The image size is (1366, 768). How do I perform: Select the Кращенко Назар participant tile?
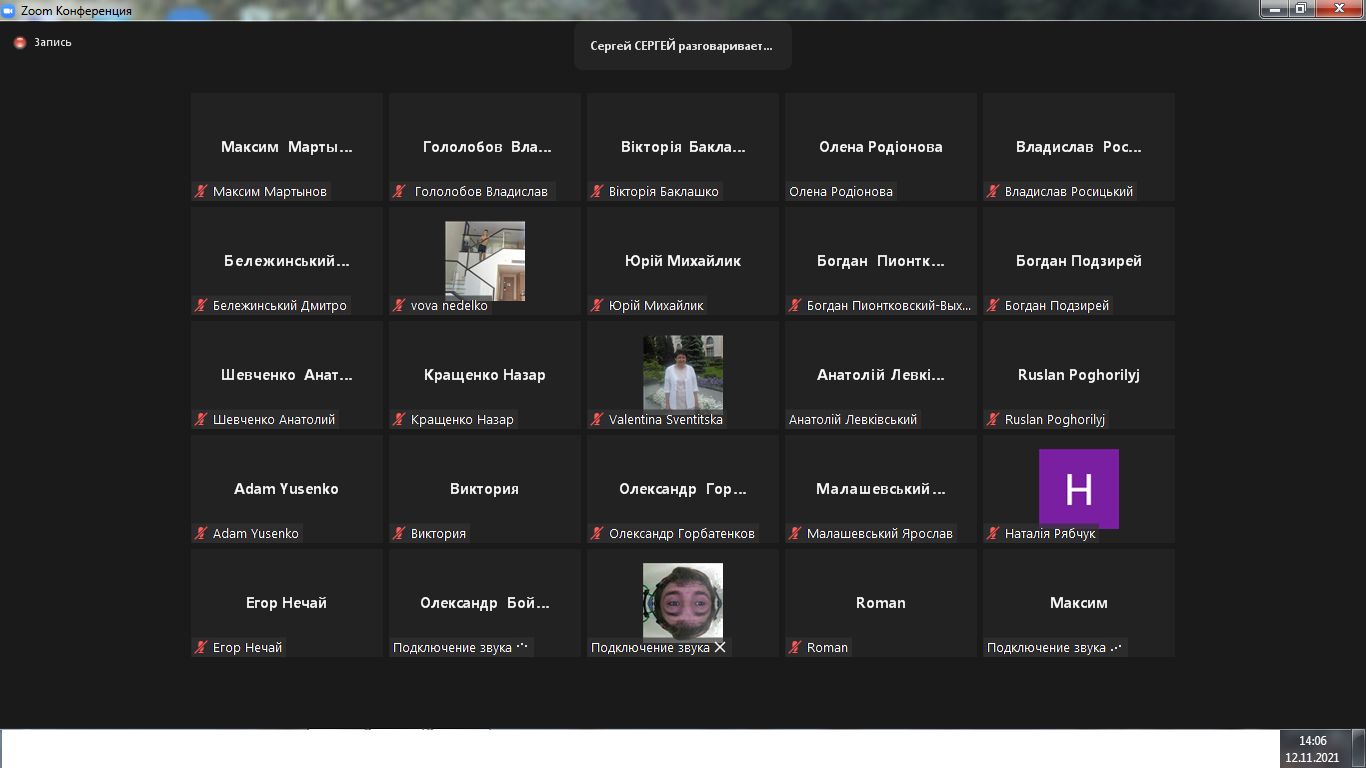(x=484, y=375)
